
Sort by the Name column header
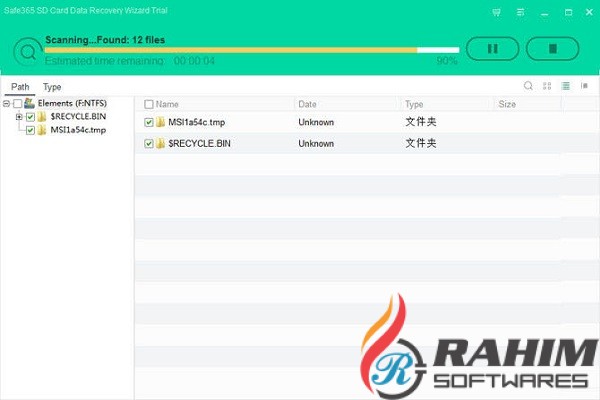(167, 104)
